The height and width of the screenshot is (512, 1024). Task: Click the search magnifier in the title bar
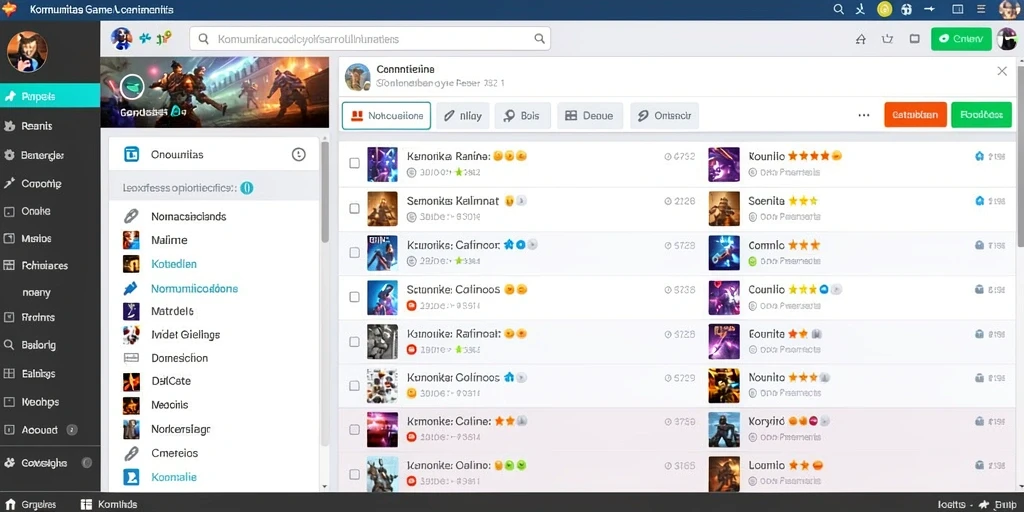(x=839, y=9)
